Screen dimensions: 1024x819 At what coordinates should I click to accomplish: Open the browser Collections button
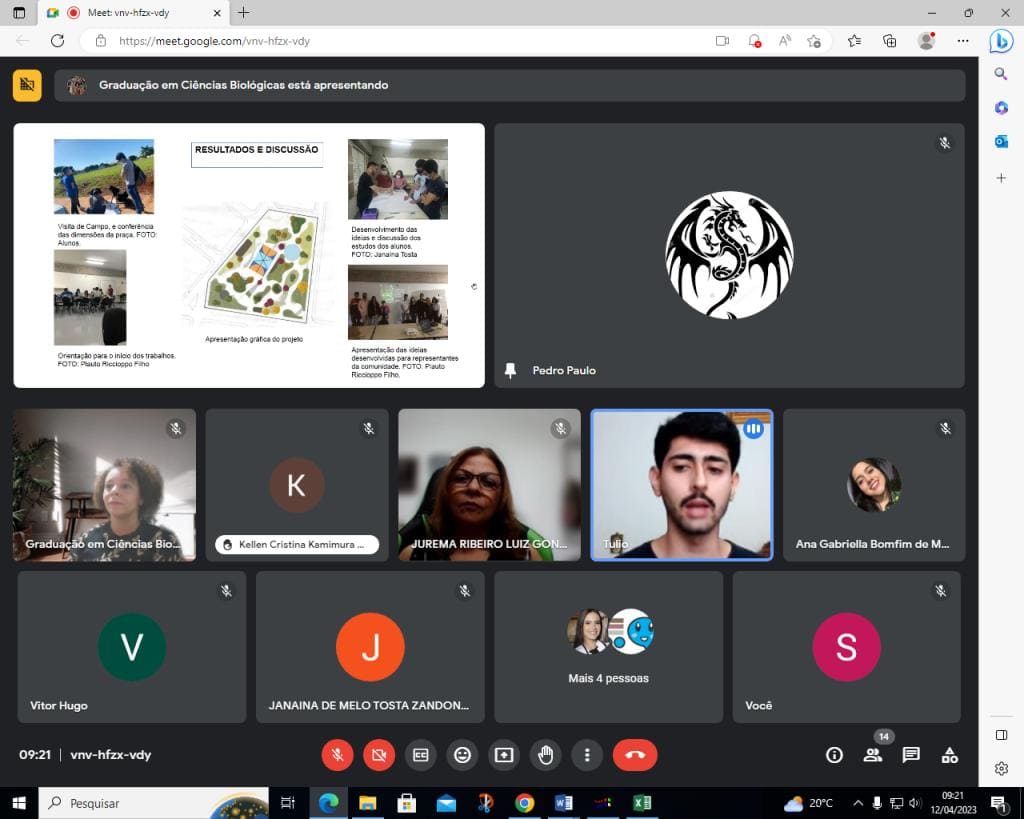[x=889, y=40]
